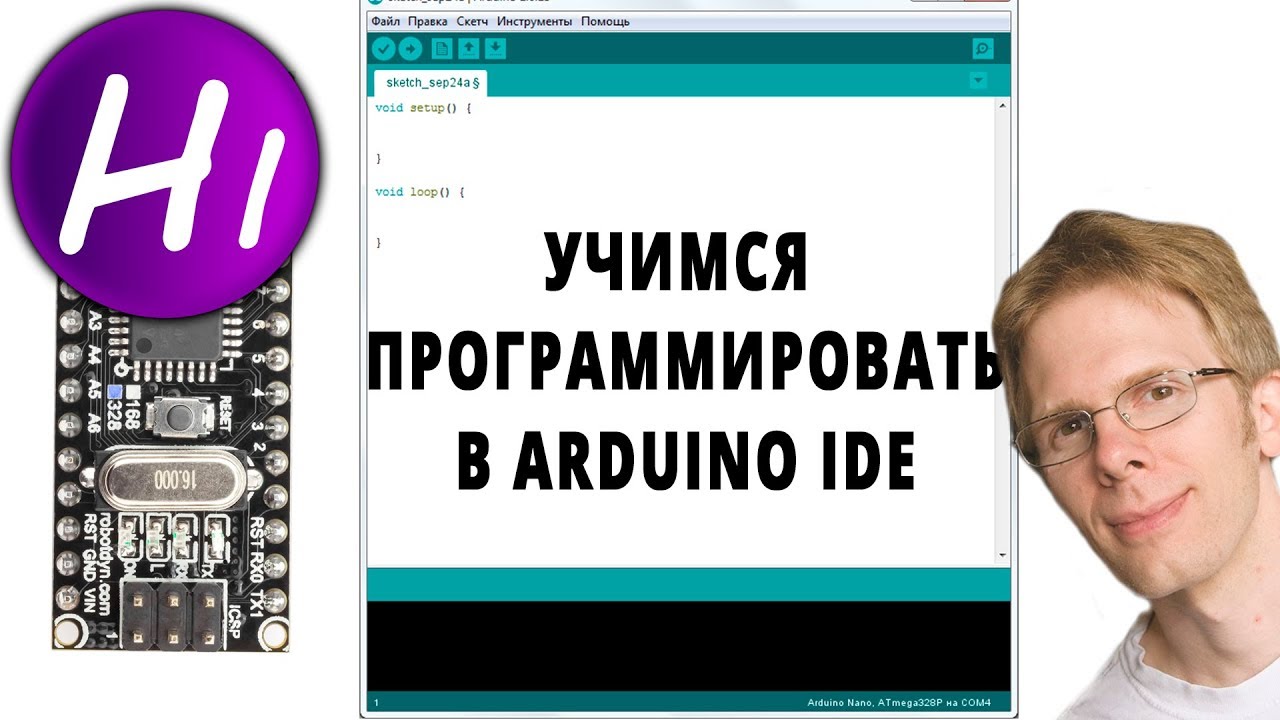Click the Upload arrow icon

(410, 49)
